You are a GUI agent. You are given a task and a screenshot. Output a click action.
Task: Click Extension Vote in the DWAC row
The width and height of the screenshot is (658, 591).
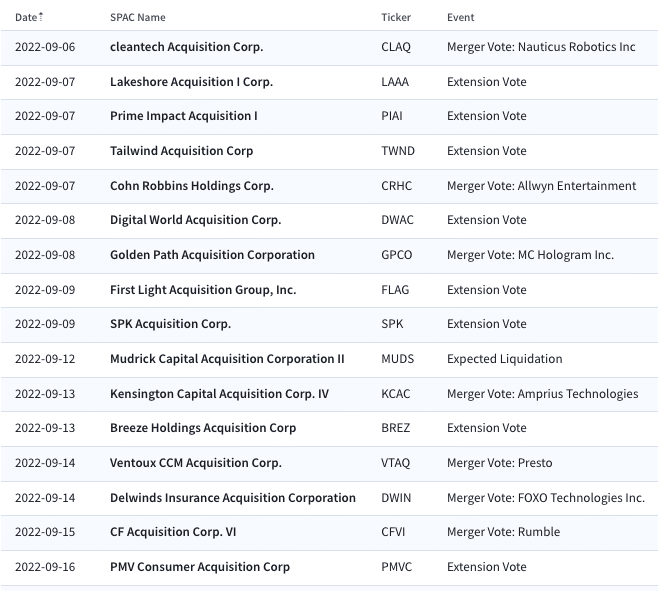click(486, 220)
